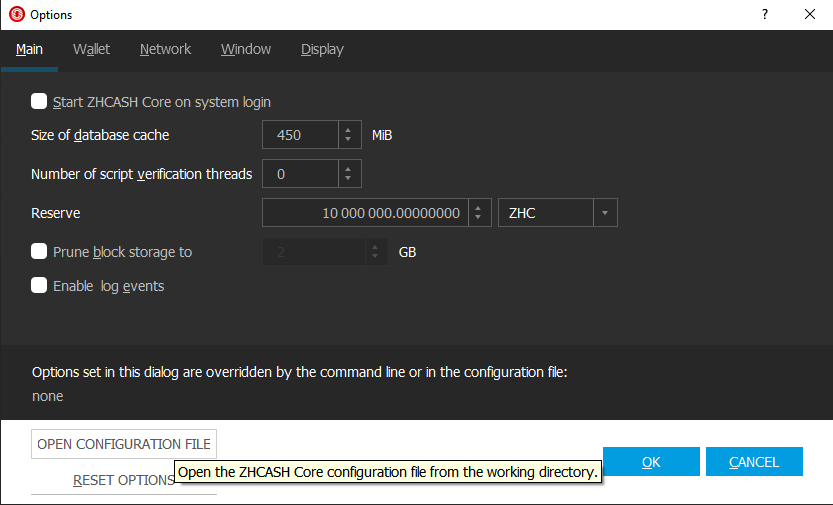Click the 'MiB' unit label
This screenshot has height=505, width=833.
coord(382,135)
